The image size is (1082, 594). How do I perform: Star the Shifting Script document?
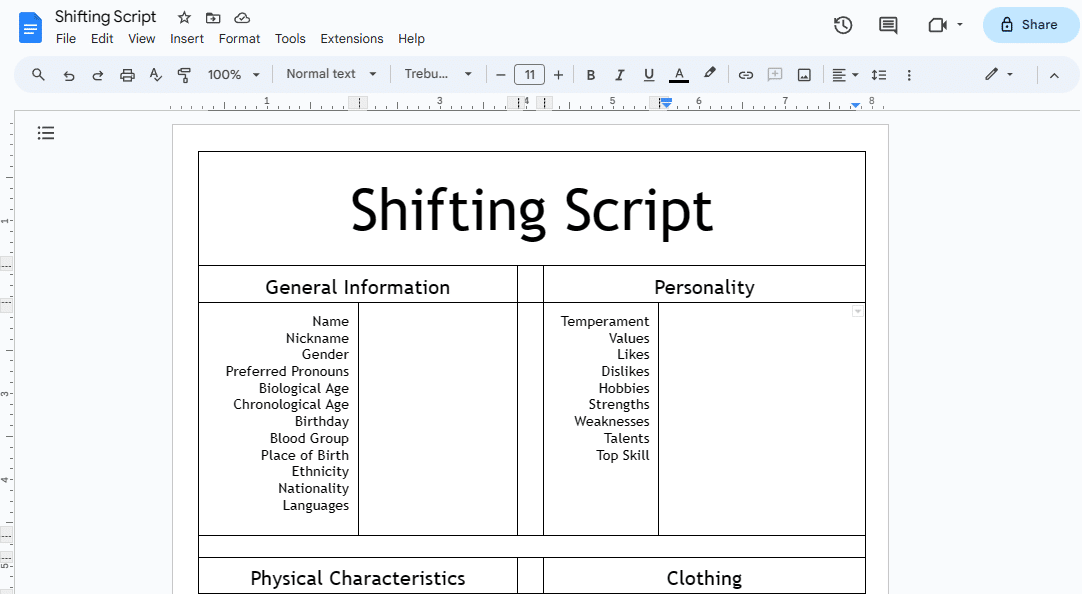[x=184, y=18]
